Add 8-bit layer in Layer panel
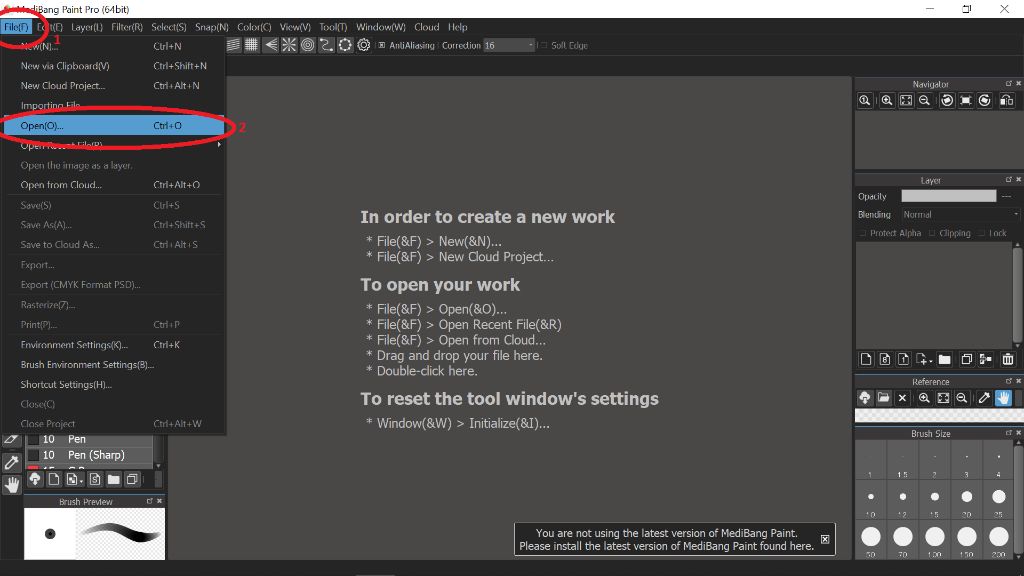Viewport: 1024px width, 576px height. click(885, 359)
